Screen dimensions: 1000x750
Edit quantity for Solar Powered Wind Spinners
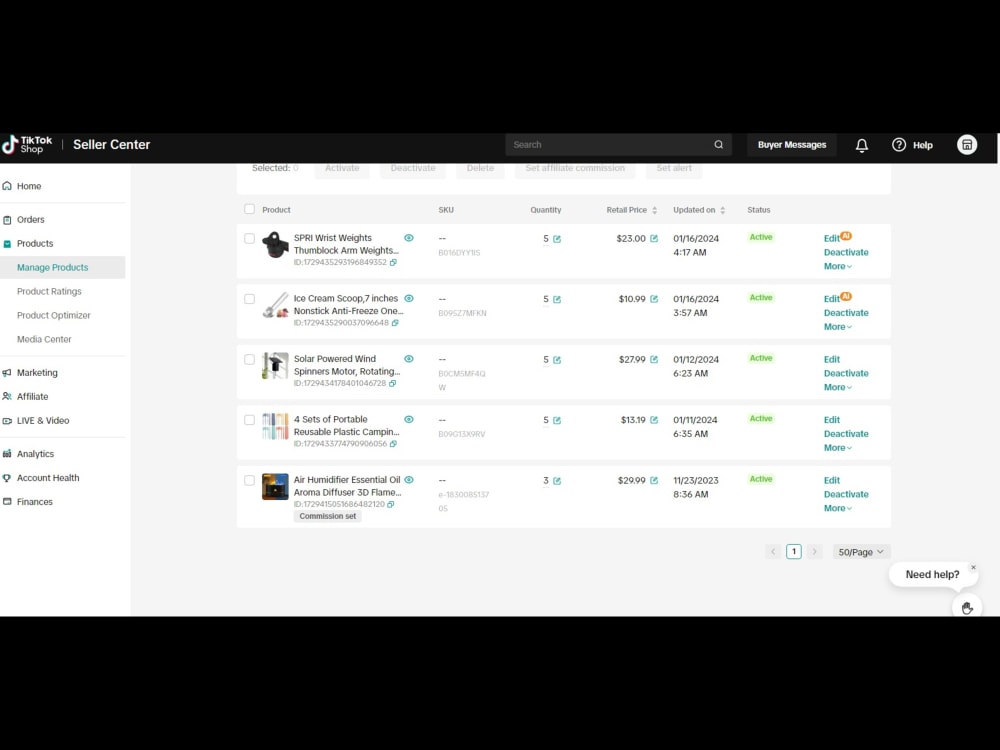pyautogui.click(x=557, y=360)
